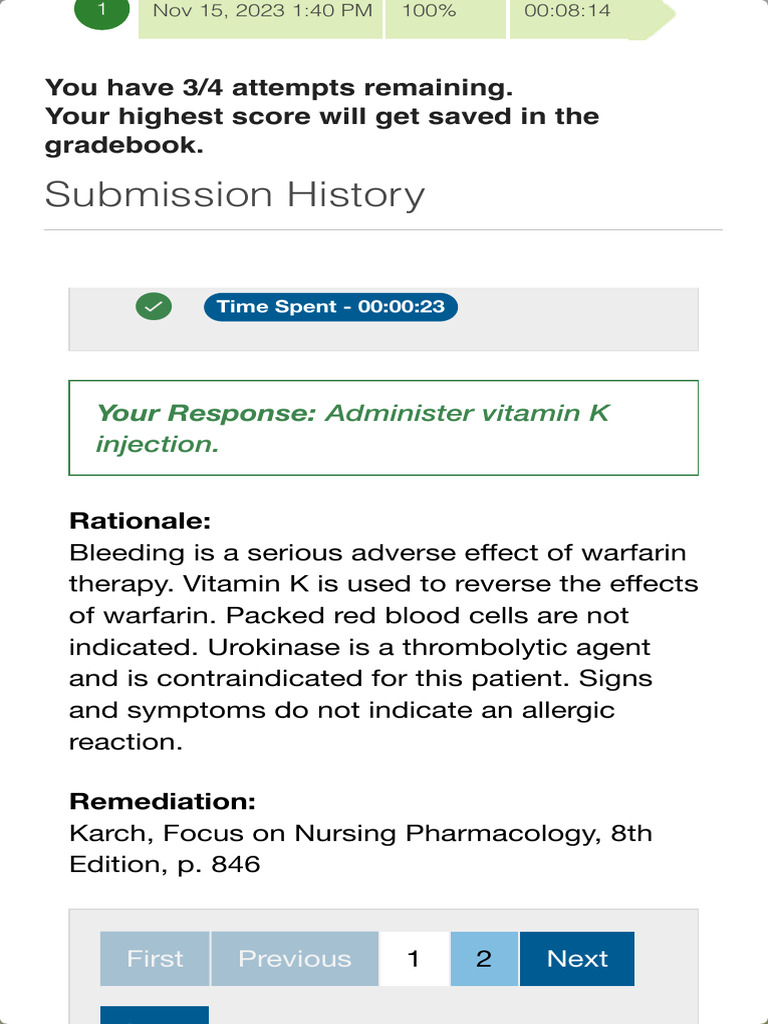Click the Time Spent - 00:00:23 badge
The height and width of the screenshot is (1024, 768).
pyautogui.click(x=330, y=306)
